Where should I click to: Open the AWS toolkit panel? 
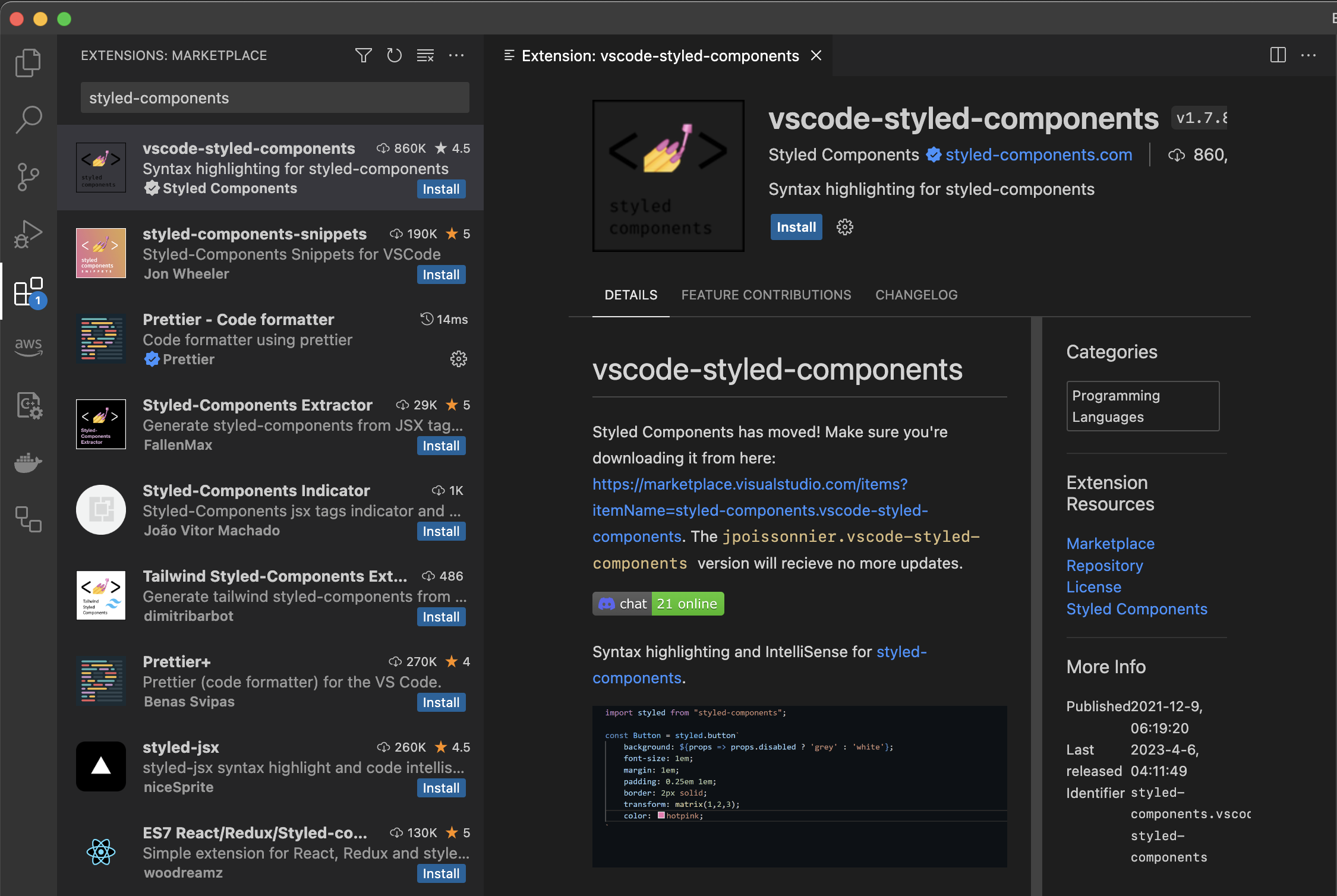tap(28, 348)
